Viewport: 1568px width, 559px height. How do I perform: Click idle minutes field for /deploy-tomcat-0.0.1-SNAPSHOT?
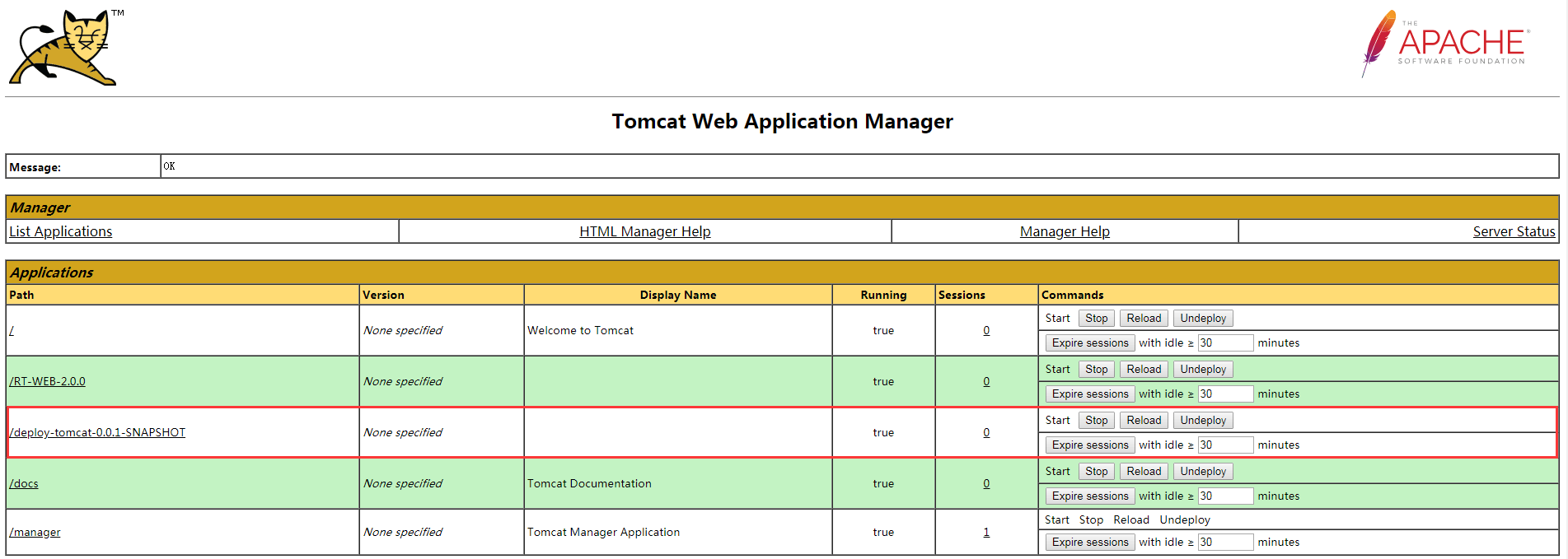(1224, 445)
